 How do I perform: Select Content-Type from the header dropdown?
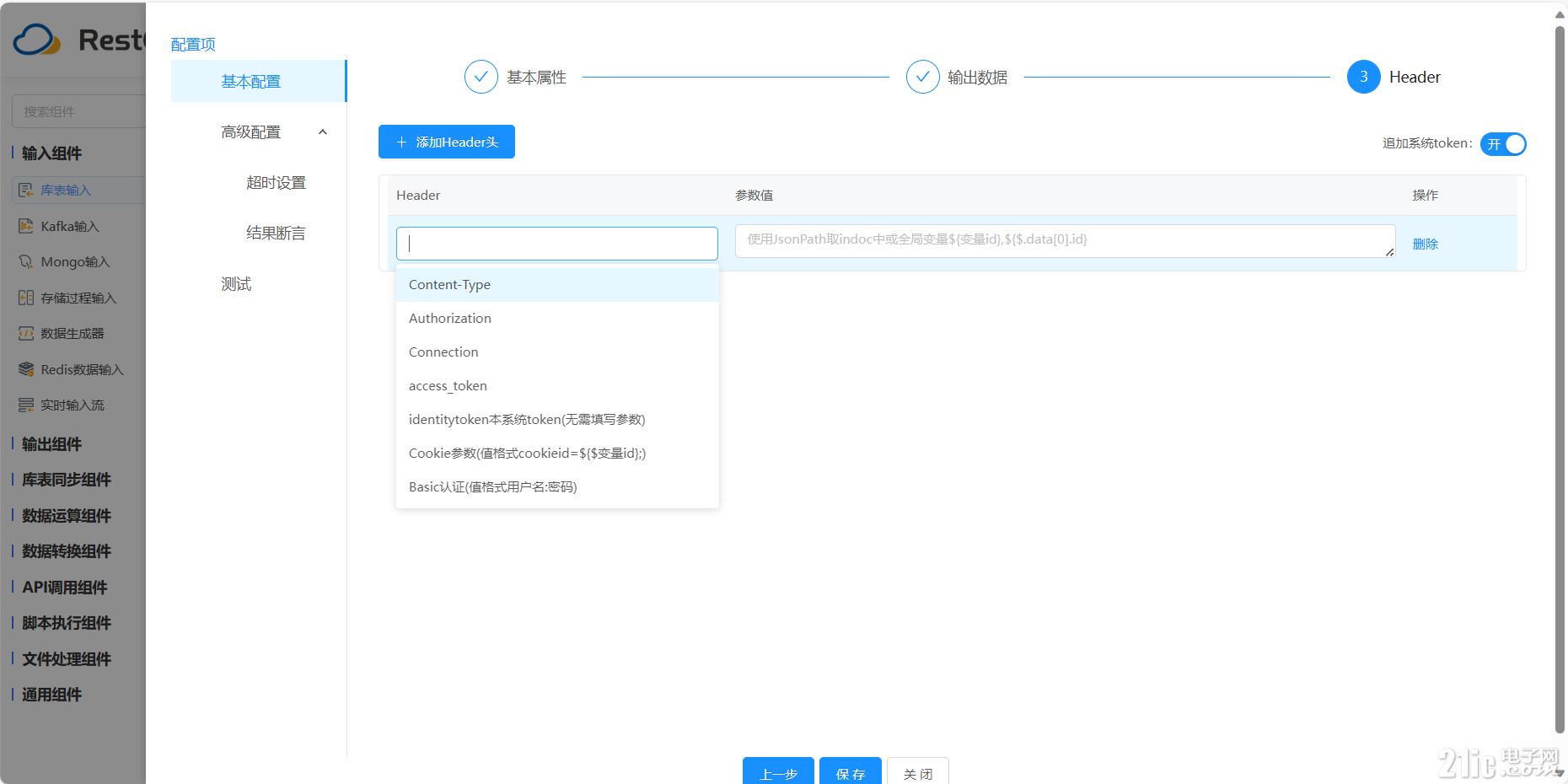(x=557, y=285)
